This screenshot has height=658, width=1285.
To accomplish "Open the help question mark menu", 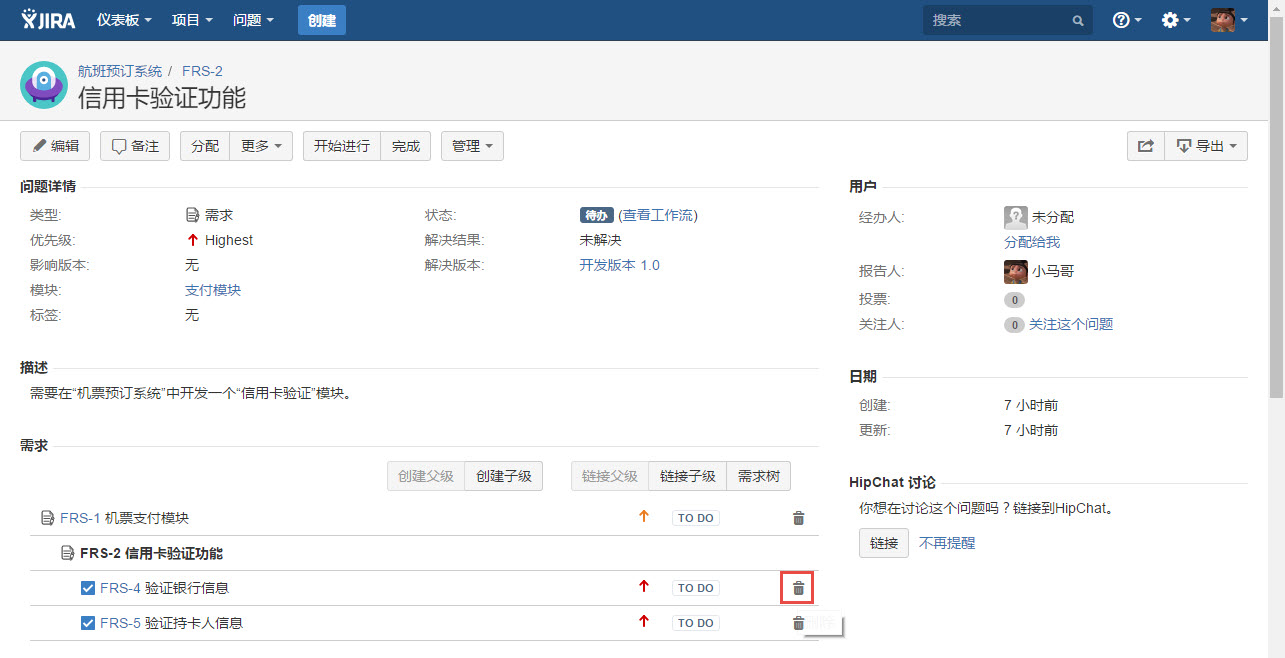I will pos(1127,20).
